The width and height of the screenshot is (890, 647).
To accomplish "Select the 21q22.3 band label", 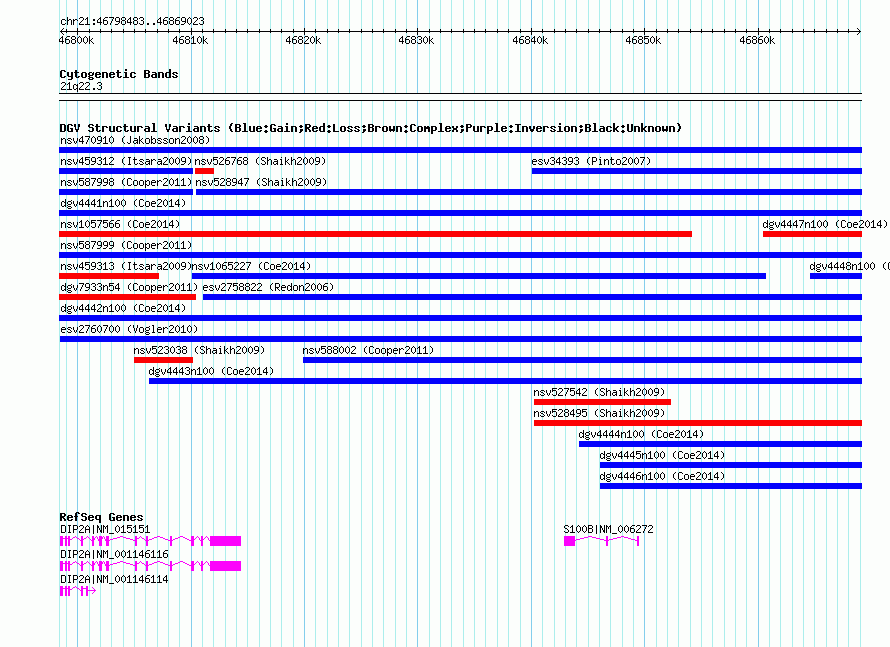I will point(81,87).
